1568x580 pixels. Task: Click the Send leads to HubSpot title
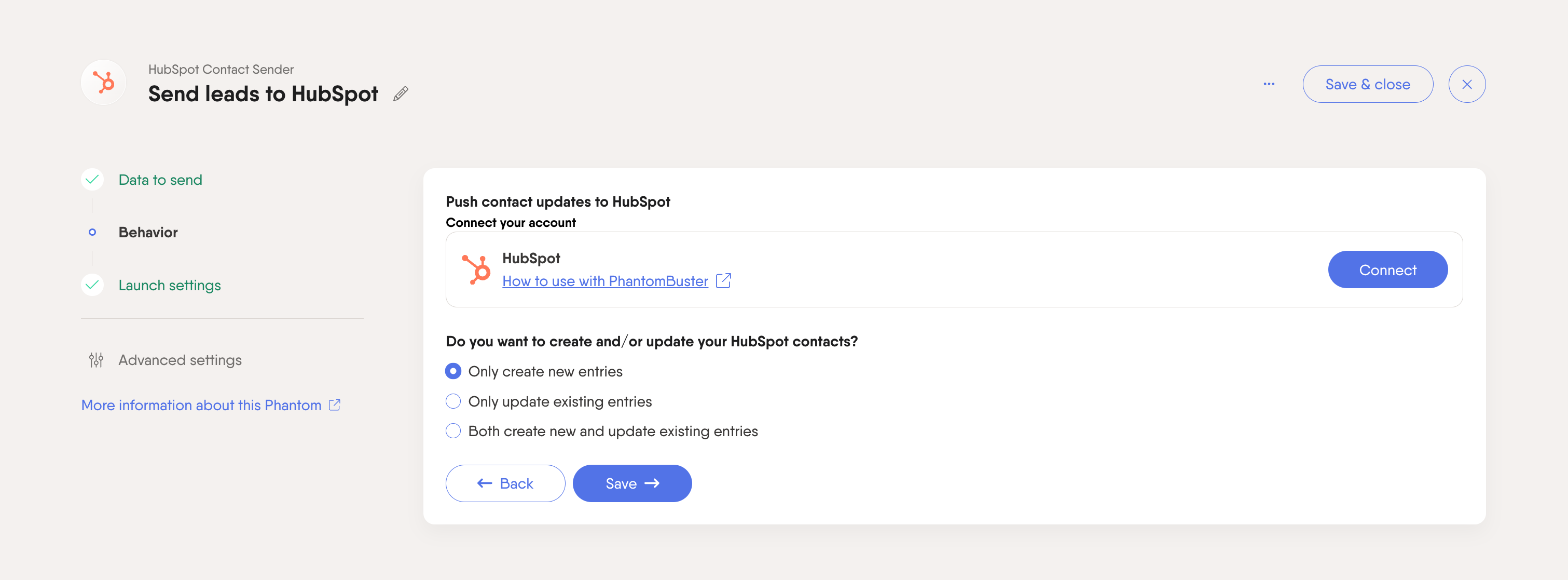click(263, 94)
